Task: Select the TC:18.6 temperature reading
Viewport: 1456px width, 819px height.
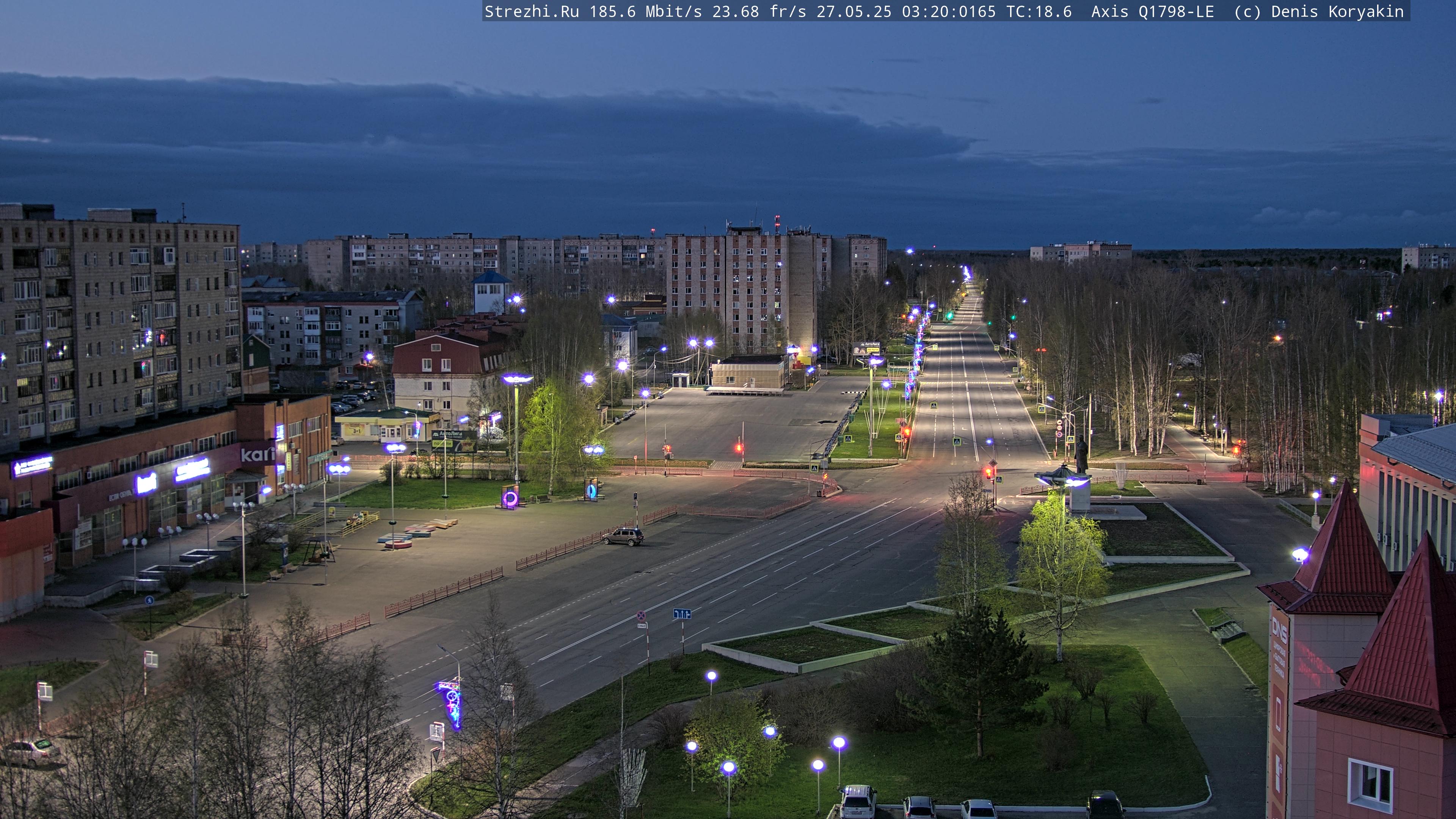Action: [1039, 11]
